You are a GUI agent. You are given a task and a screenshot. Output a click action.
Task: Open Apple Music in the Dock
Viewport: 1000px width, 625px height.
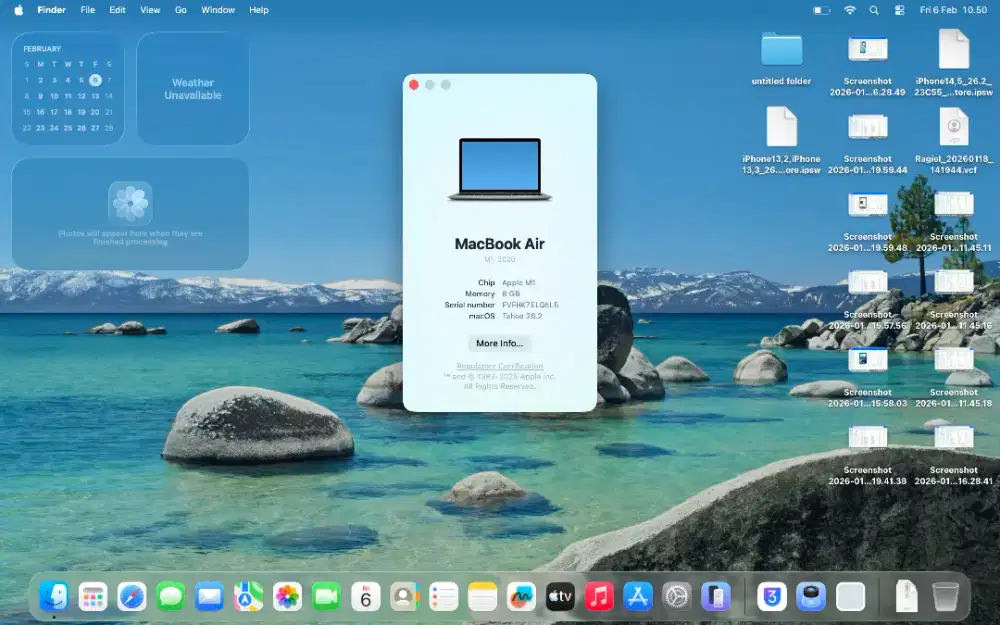tap(598, 597)
